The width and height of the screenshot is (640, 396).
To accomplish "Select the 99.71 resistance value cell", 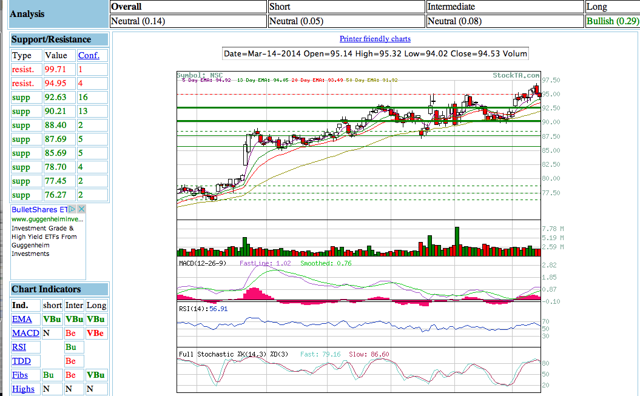I will (x=59, y=69).
